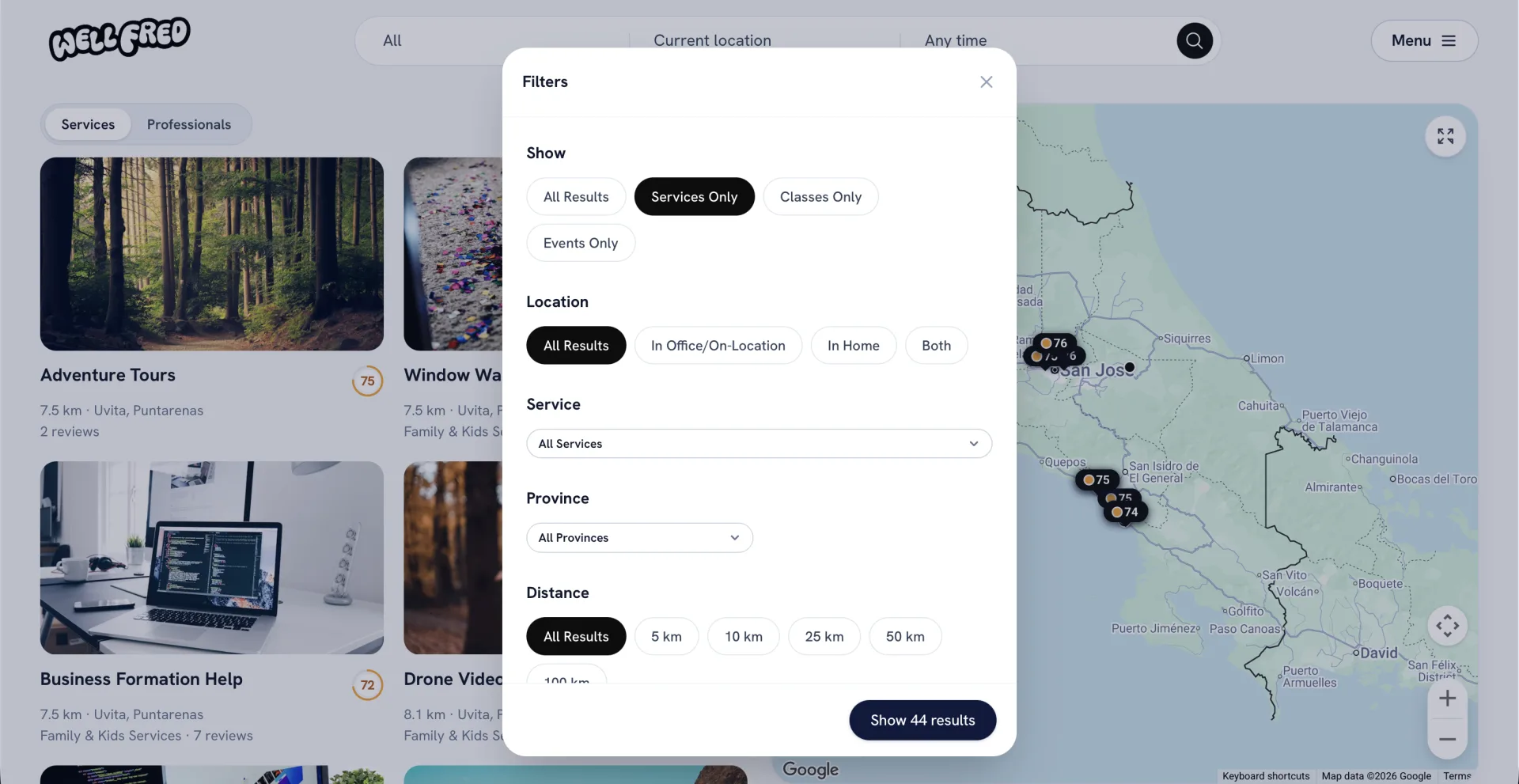Switch to the Professionals tab

click(189, 125)
